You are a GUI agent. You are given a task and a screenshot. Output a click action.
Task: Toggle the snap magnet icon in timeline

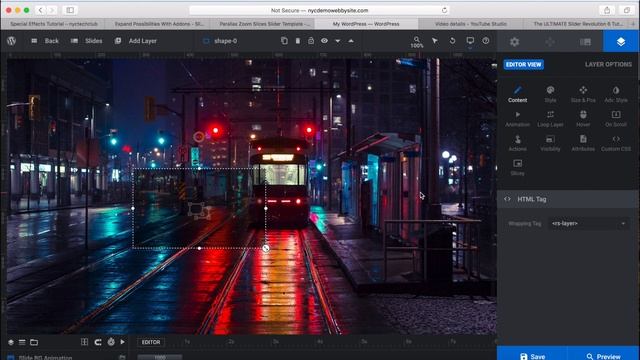98,342
